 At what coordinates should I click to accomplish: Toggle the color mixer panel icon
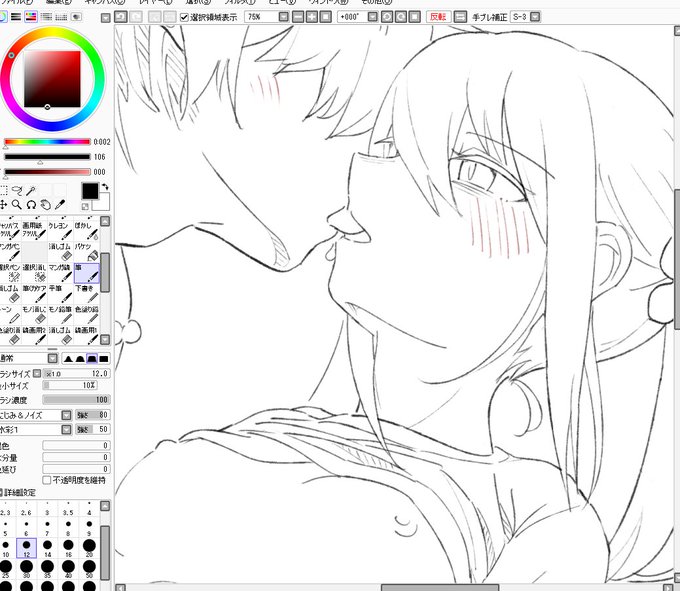[46, 17]
